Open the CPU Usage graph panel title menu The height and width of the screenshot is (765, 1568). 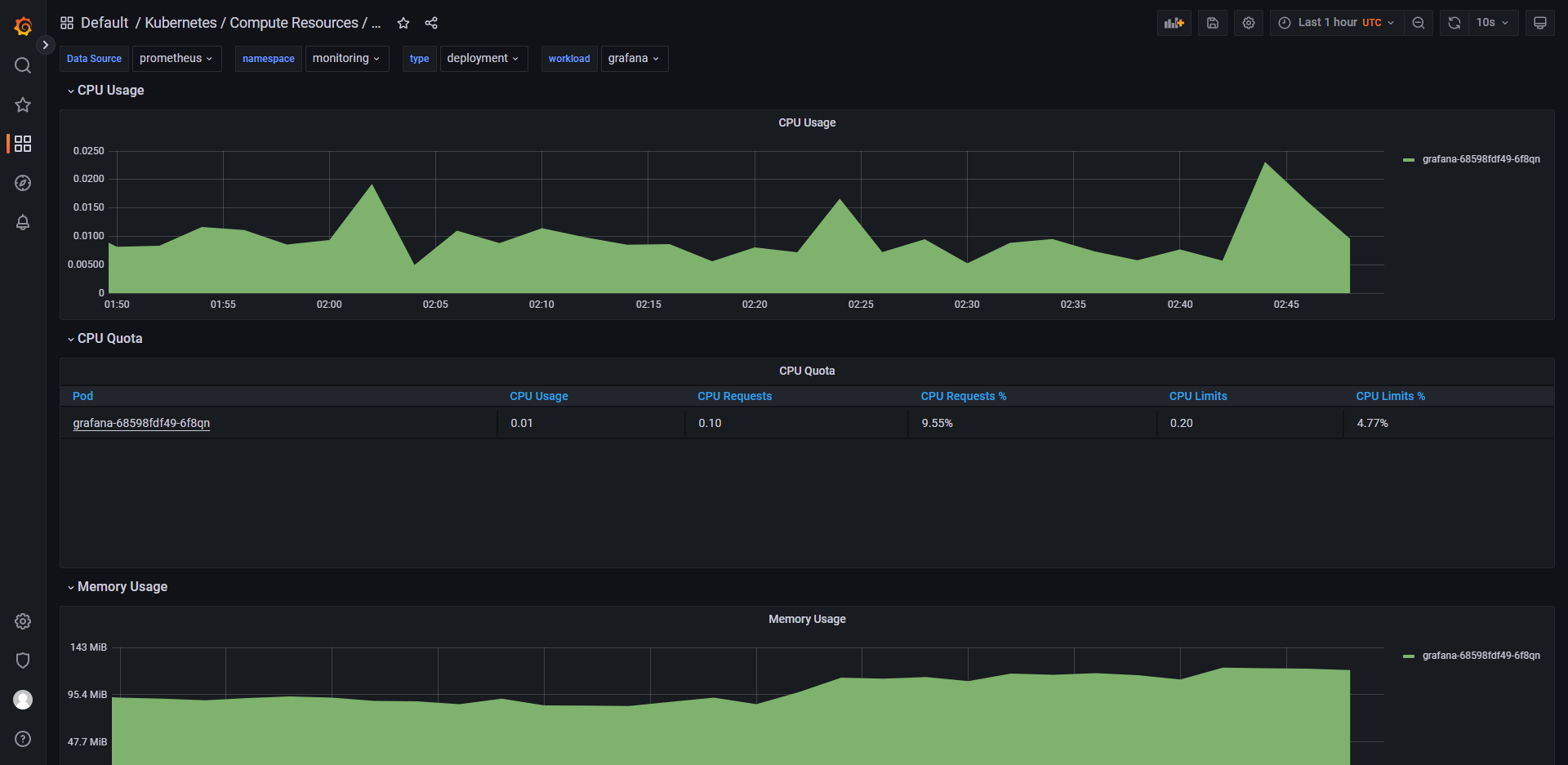pyautogui.click(x=807, y=122)
